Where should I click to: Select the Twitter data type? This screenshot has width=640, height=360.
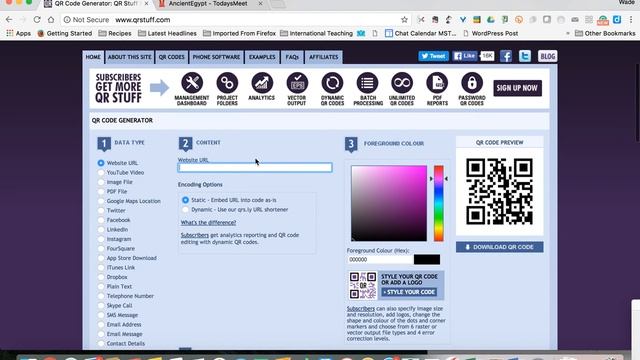tap(101, 211)
